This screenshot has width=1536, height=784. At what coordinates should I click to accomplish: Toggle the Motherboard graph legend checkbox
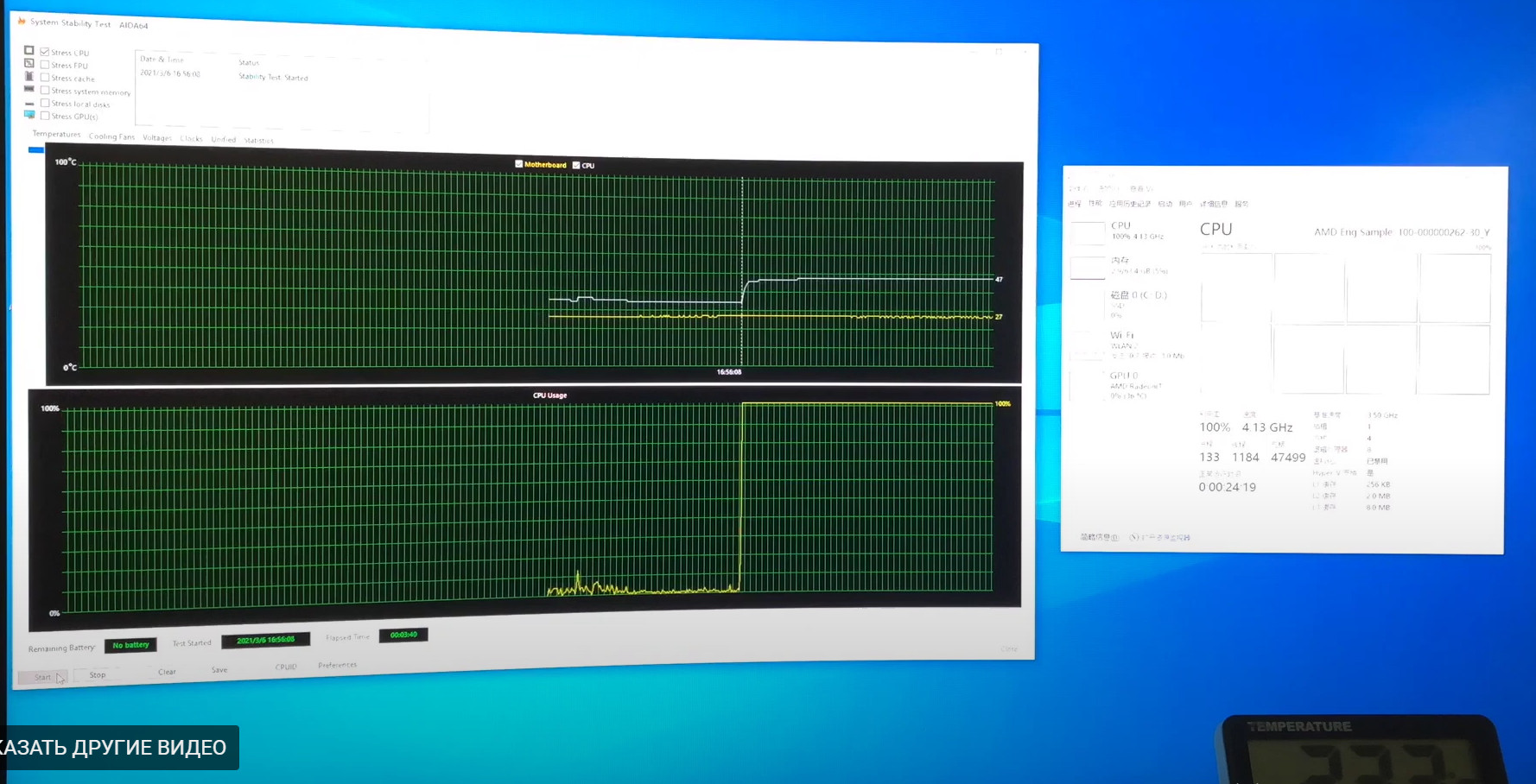519,164
